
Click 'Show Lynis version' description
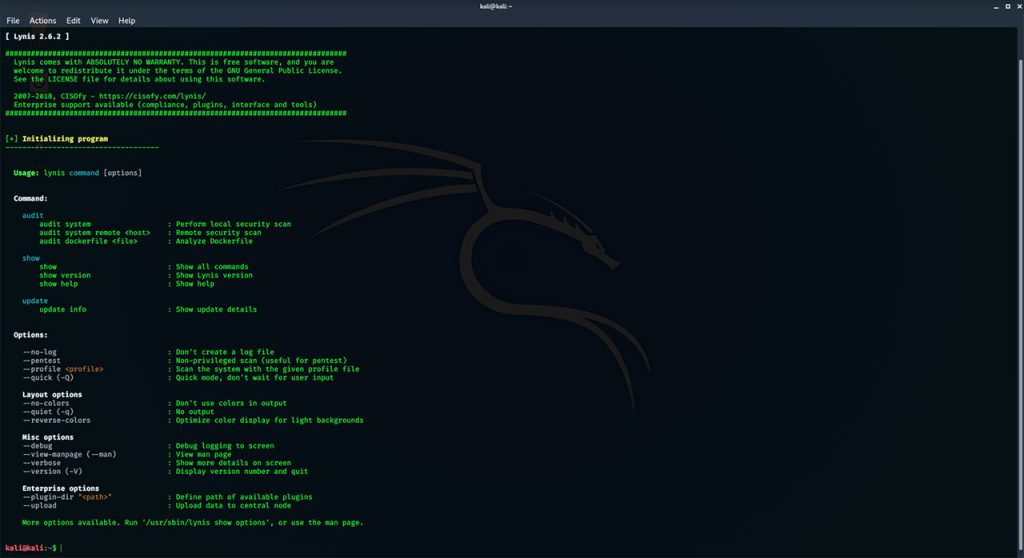tap(214, 275)
